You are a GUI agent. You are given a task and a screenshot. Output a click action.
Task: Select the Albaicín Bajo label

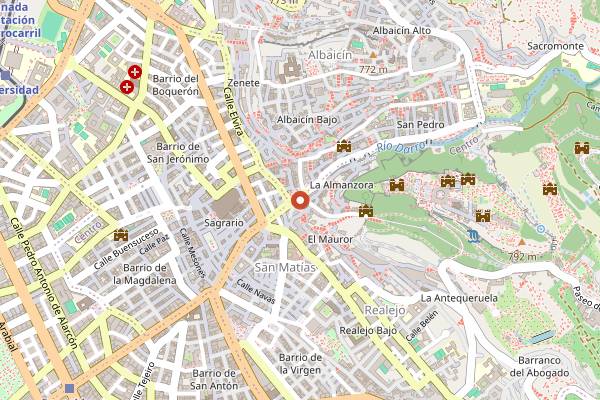(307, 120)
